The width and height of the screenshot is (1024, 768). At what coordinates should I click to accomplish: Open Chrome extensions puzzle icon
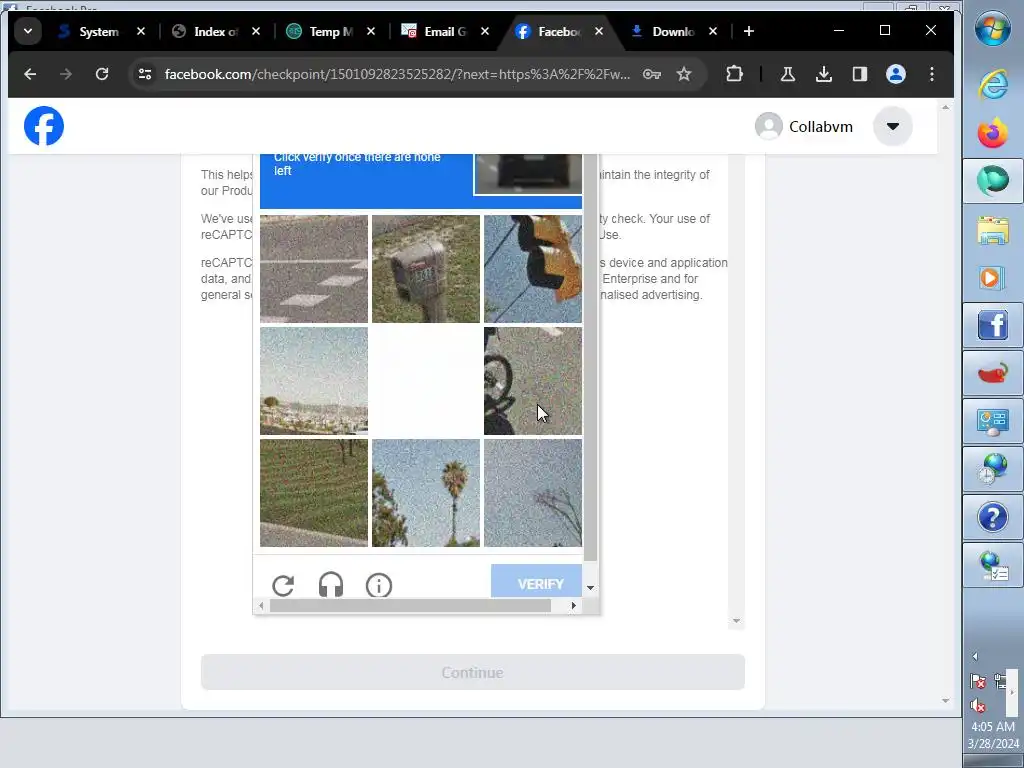(x=735, y=74)
